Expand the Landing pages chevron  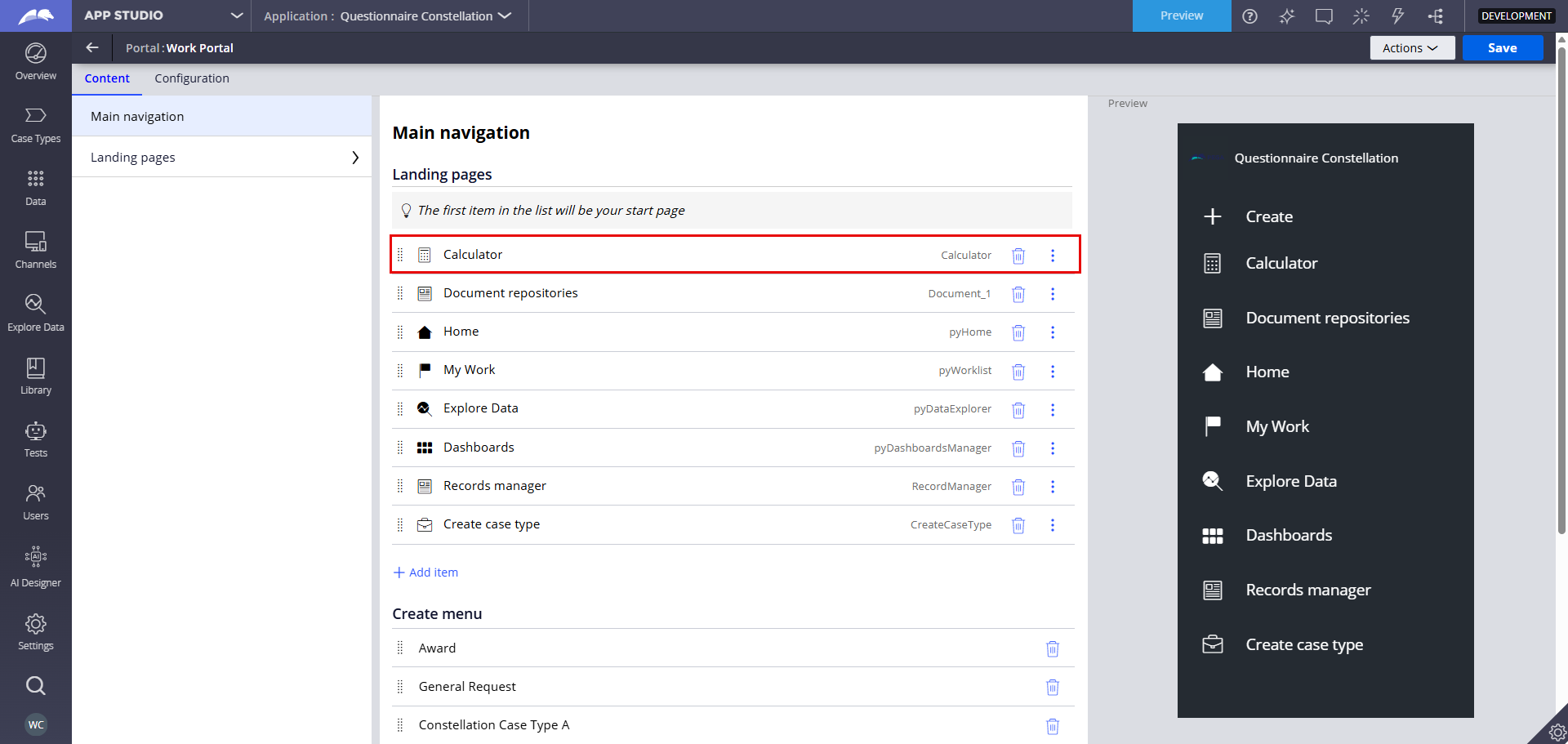pyautogui.click(x=354, y=158)
